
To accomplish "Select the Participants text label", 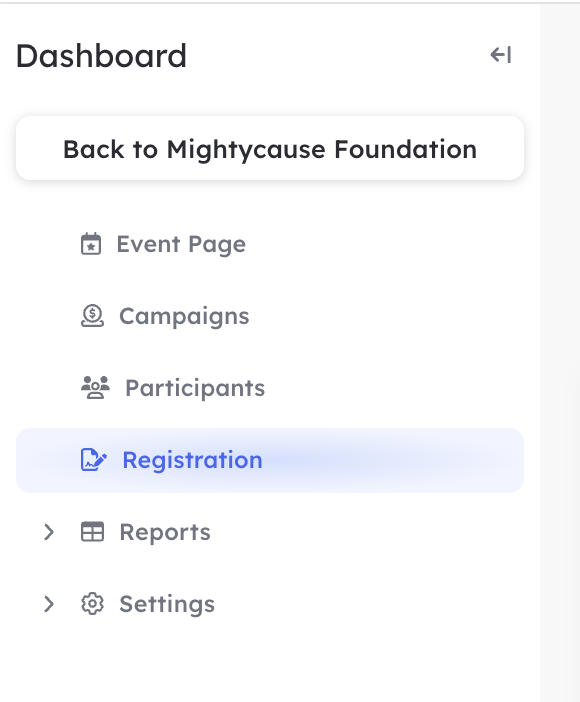I will pos(195,388).
